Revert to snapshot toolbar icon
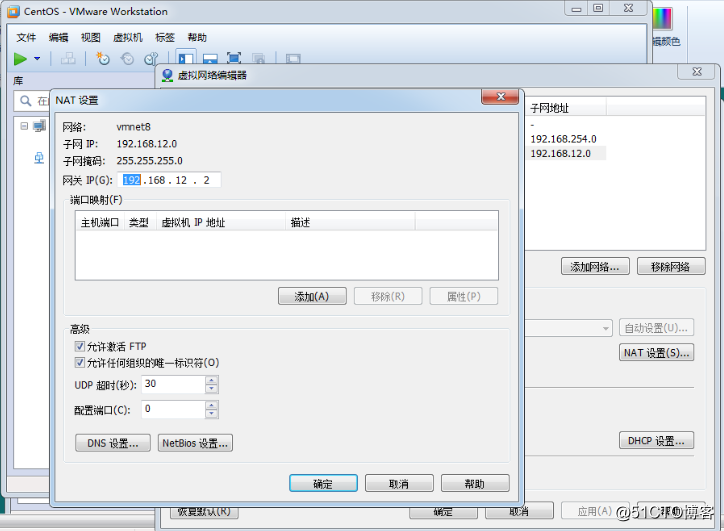The width and height of the screenshot is (724, 531). [x=127, y=59]
